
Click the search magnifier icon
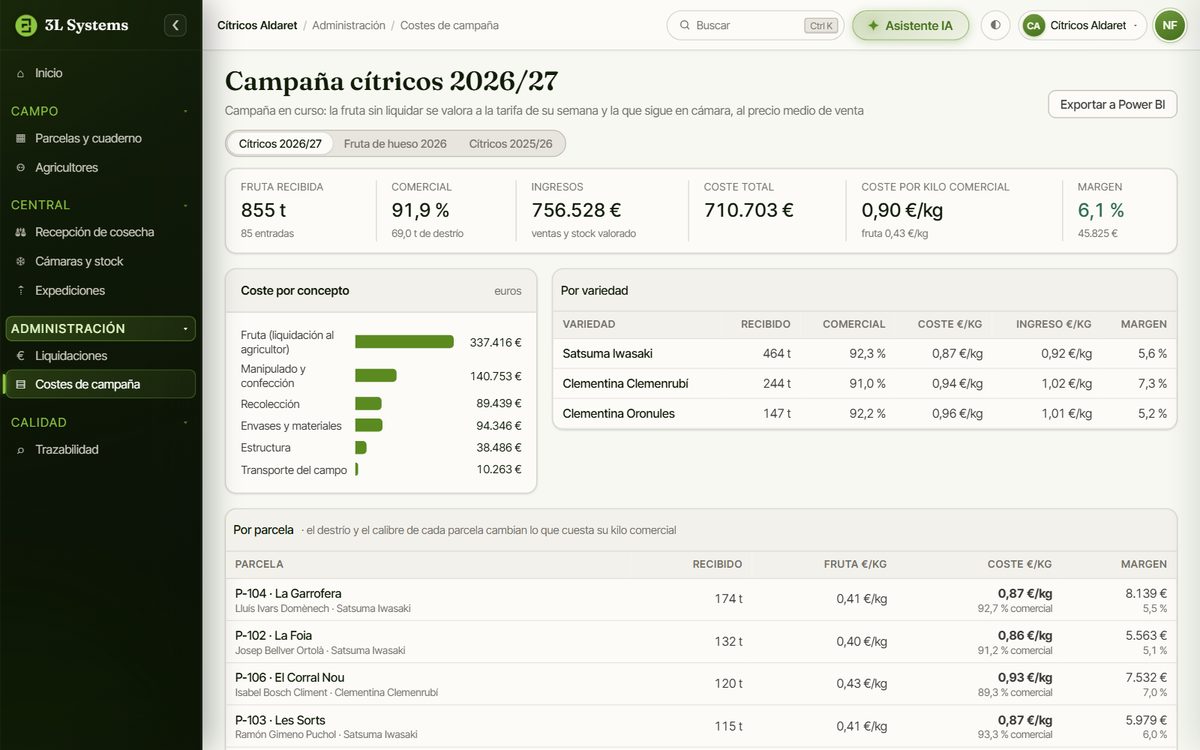[684, 25]
